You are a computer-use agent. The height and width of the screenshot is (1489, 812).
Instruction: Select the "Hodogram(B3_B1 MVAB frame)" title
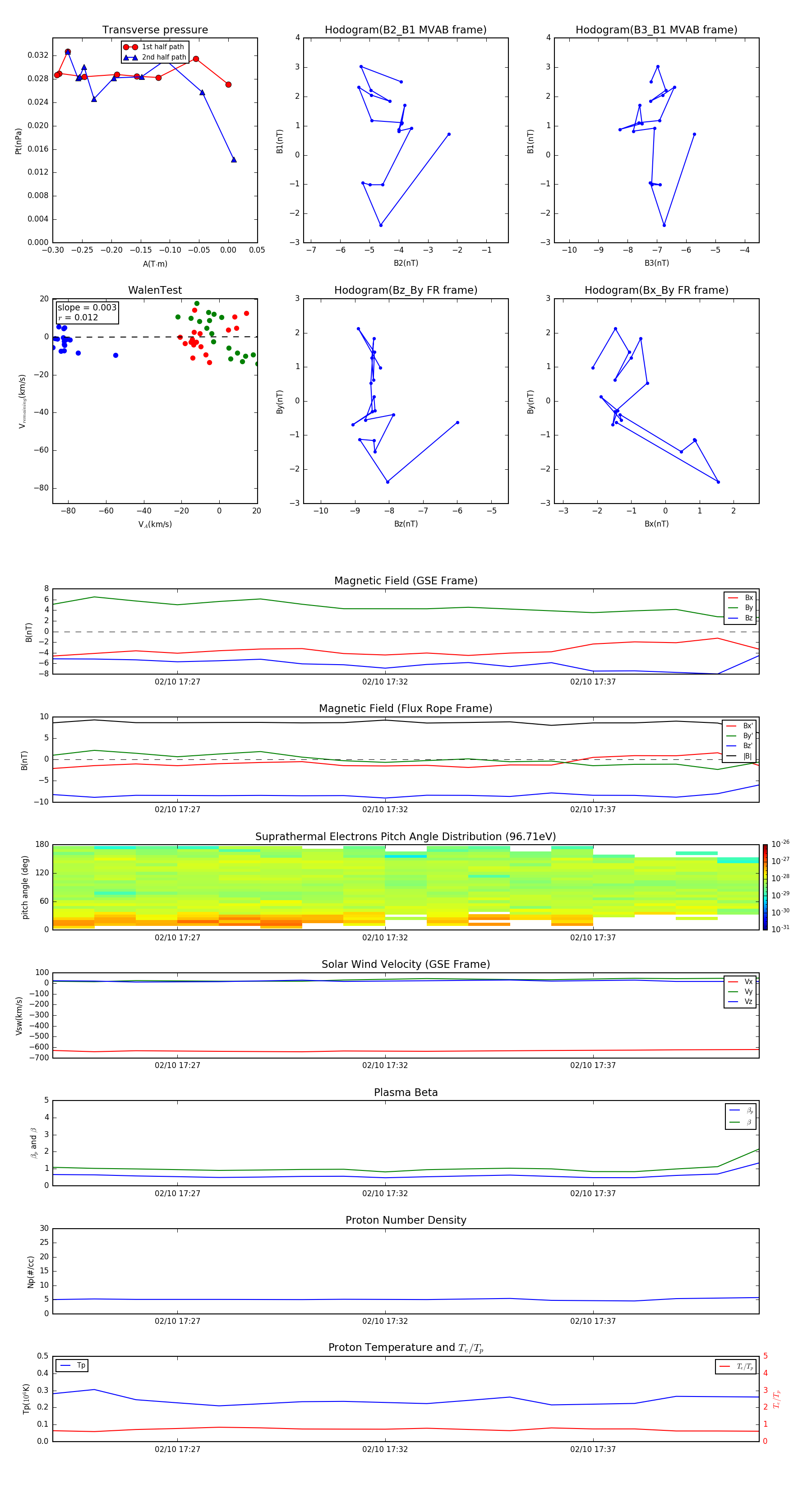(x=656, y=30)
